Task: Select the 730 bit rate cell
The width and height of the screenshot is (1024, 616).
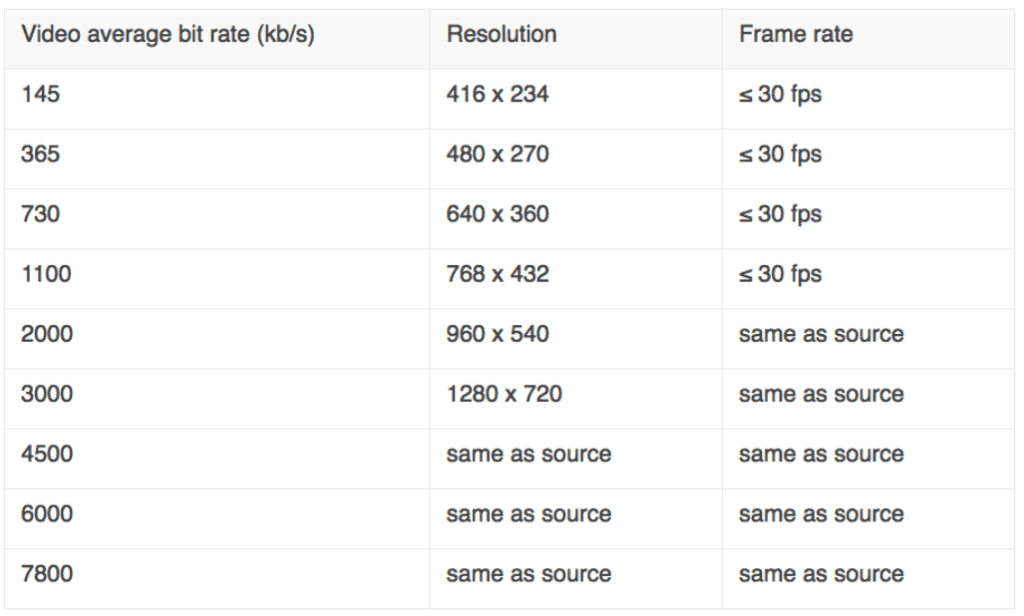Action: [217, 219]
